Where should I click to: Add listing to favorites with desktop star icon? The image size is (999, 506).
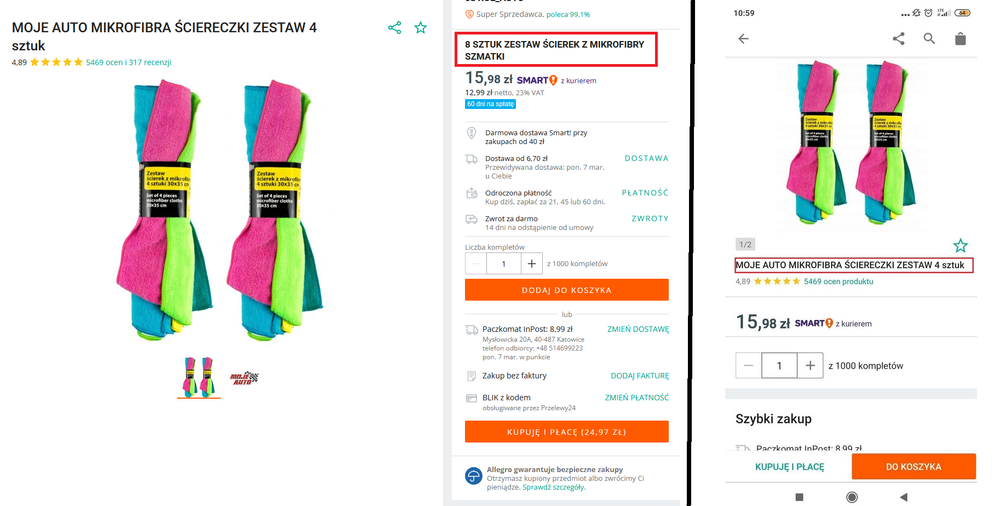421,28
